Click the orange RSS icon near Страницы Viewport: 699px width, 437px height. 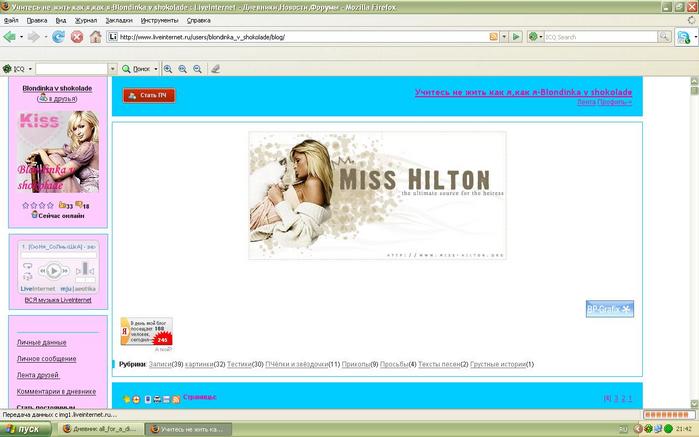(x=176, y=399)
